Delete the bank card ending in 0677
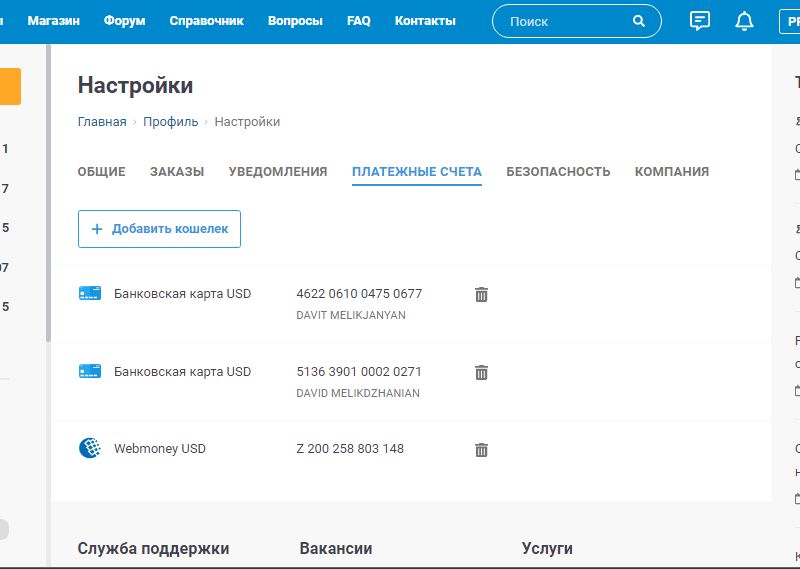 [481, 294]
